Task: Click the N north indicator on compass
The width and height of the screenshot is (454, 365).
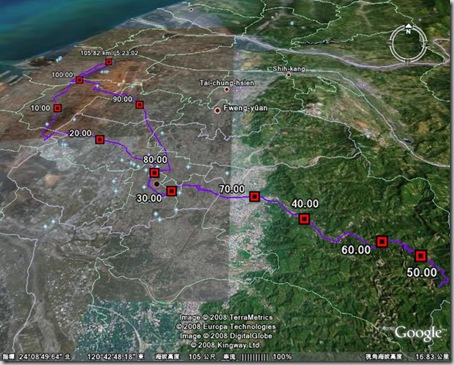Action: 408,31
